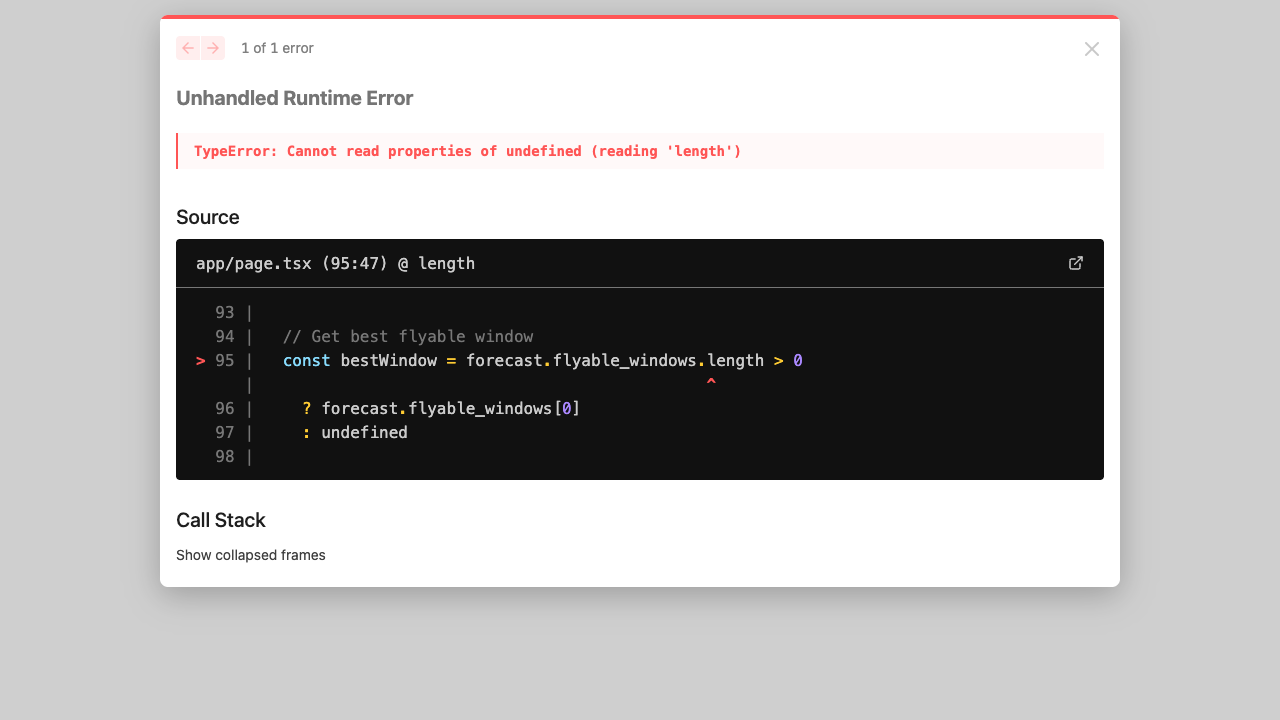
Task: Click the const keyword on line 95
Action: pos(306,361)
